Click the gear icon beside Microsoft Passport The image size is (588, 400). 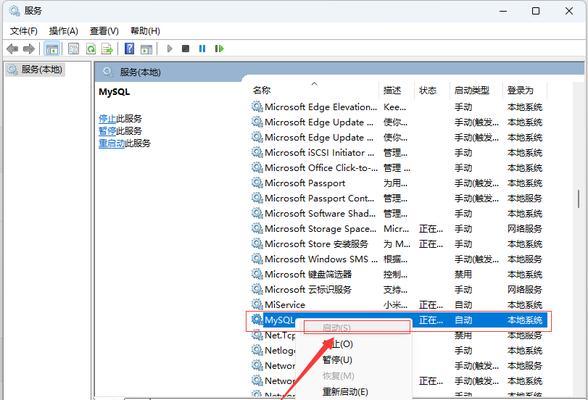257,183
